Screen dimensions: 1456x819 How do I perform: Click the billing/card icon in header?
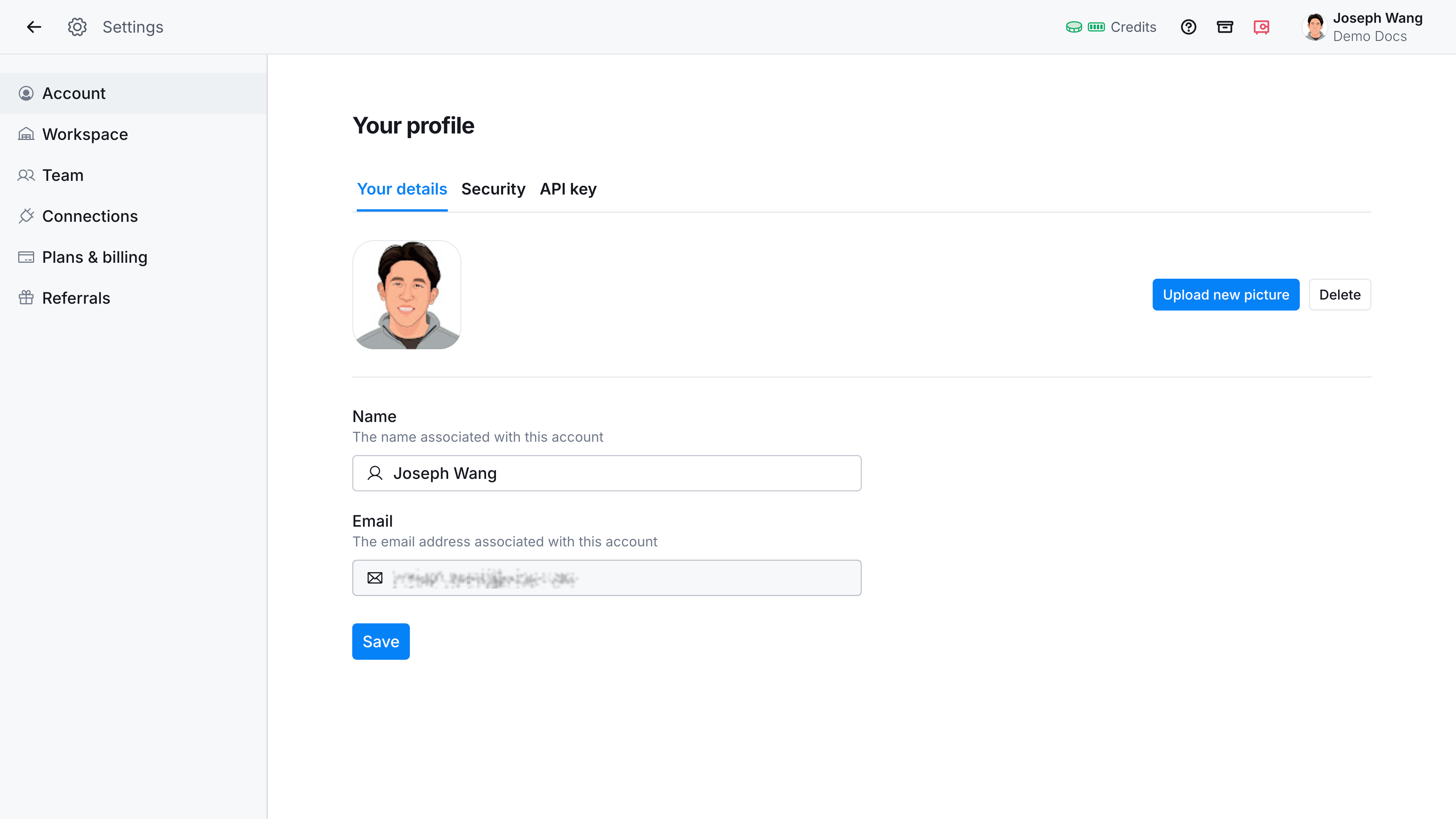click(1225, 27)
